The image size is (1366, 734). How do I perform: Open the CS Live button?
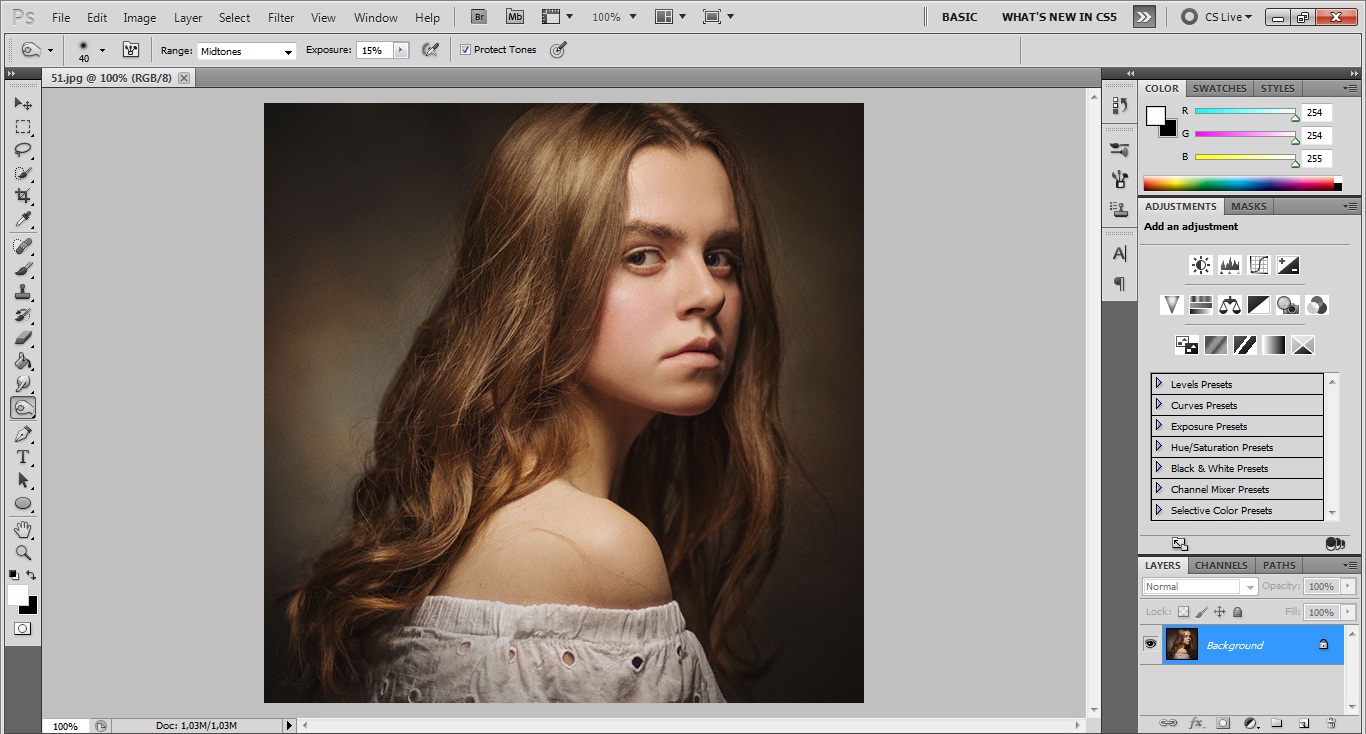pos(1216,17)
